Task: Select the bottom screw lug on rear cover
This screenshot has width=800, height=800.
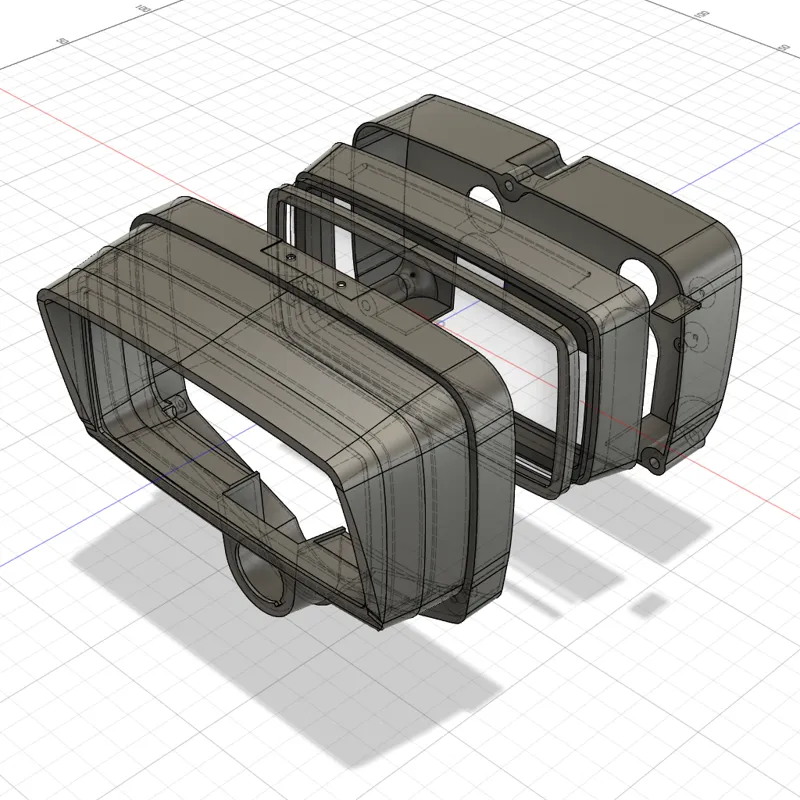Action: click(654, 462)
